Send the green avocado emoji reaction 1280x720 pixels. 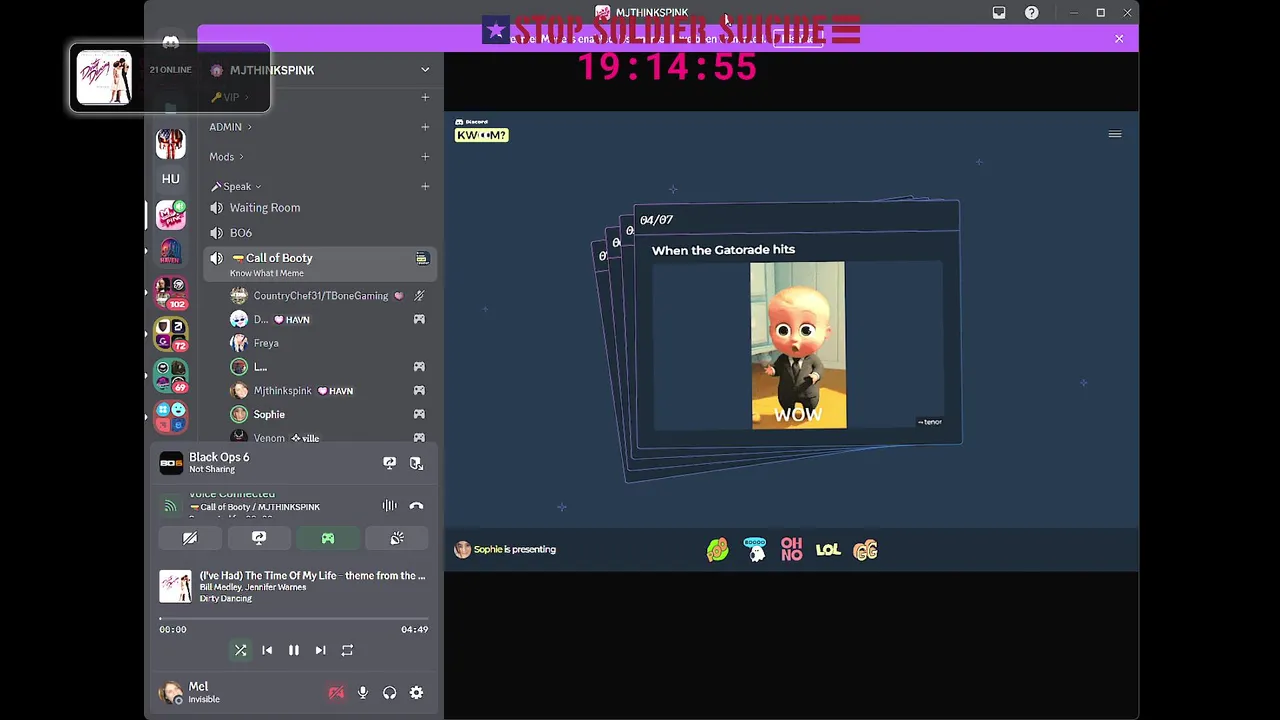[x=717, y=549]
